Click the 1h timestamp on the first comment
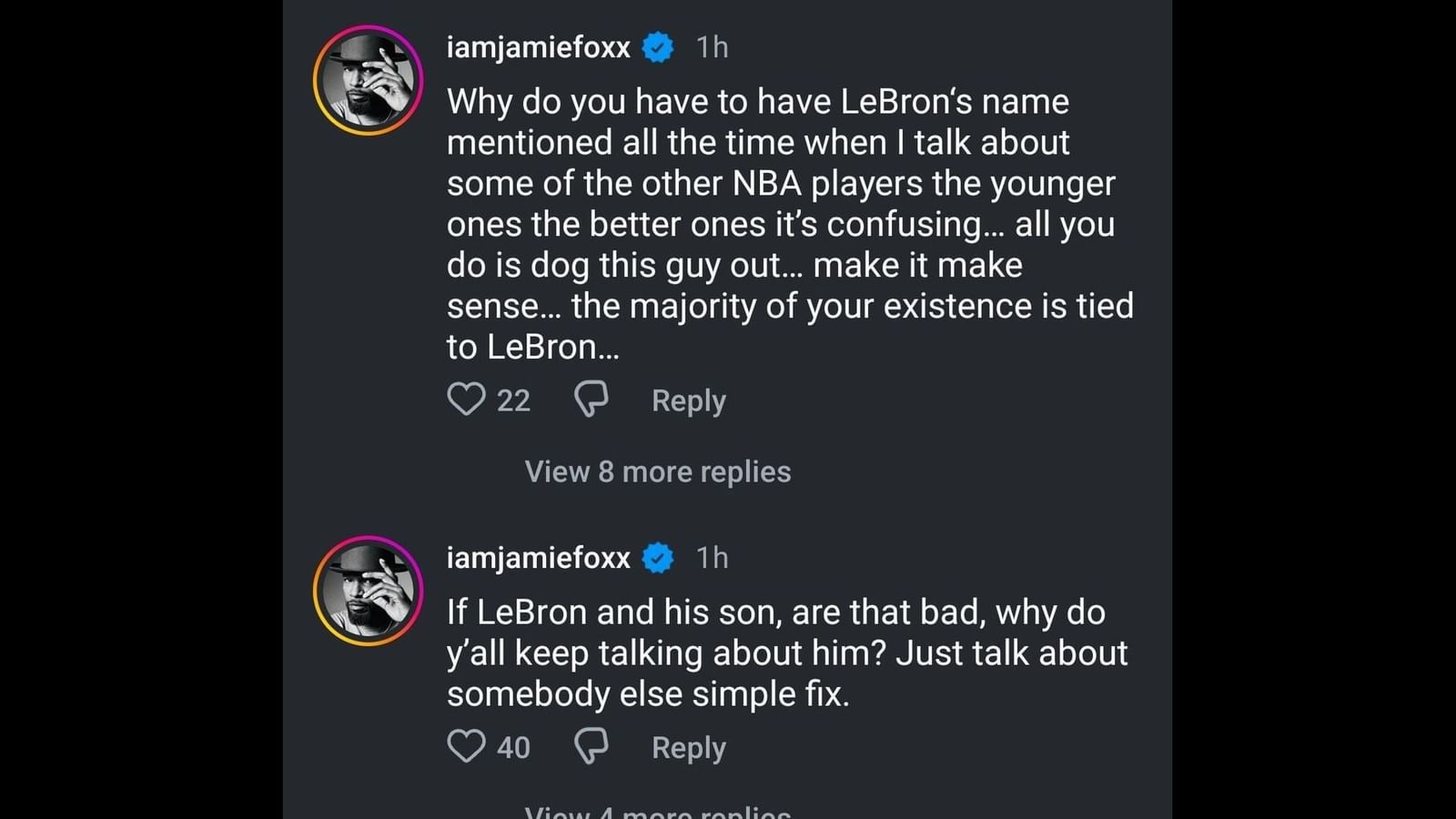 (712, 47)
